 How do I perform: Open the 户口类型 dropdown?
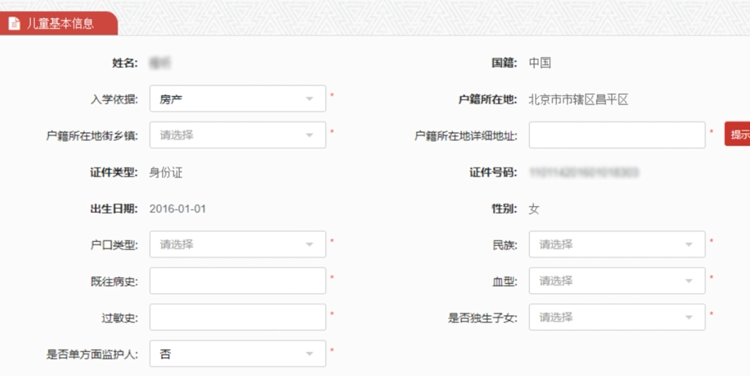[237, 245]
